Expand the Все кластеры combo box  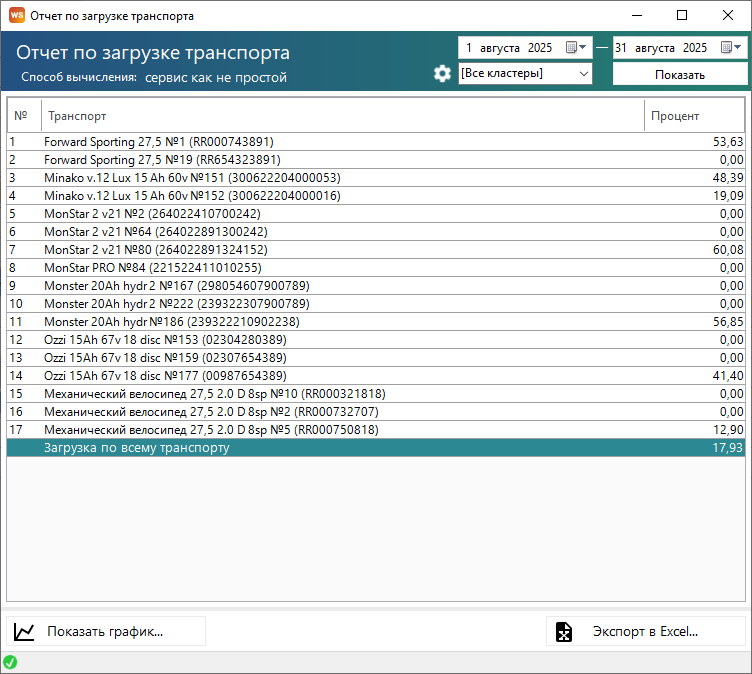point(584,73)
